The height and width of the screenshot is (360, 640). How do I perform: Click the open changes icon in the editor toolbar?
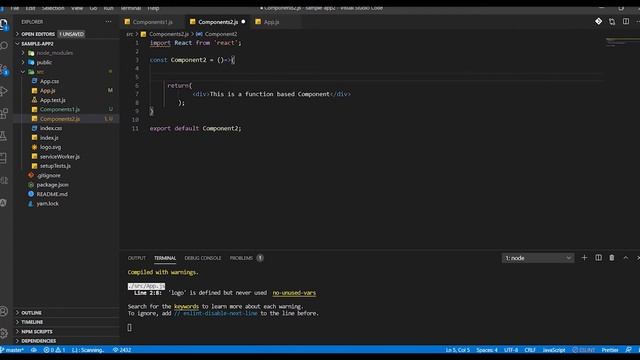click(612, 22)
